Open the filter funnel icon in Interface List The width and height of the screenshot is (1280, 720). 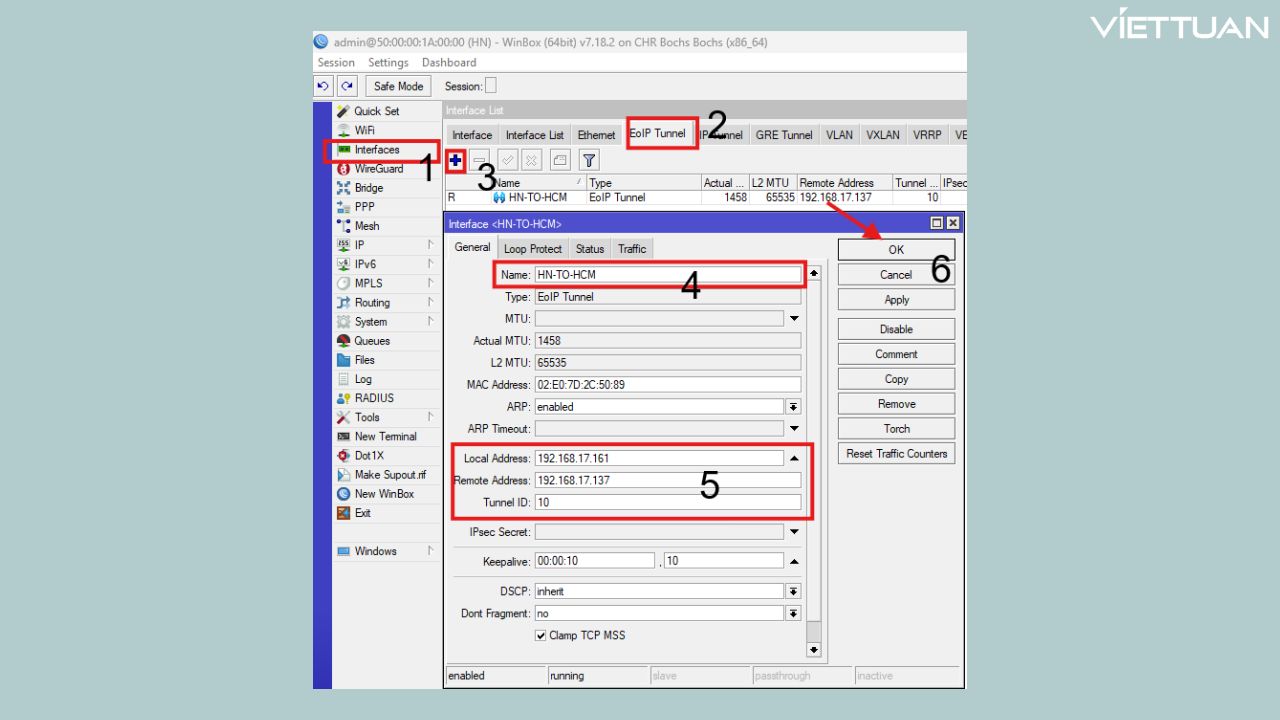point(589,160)
